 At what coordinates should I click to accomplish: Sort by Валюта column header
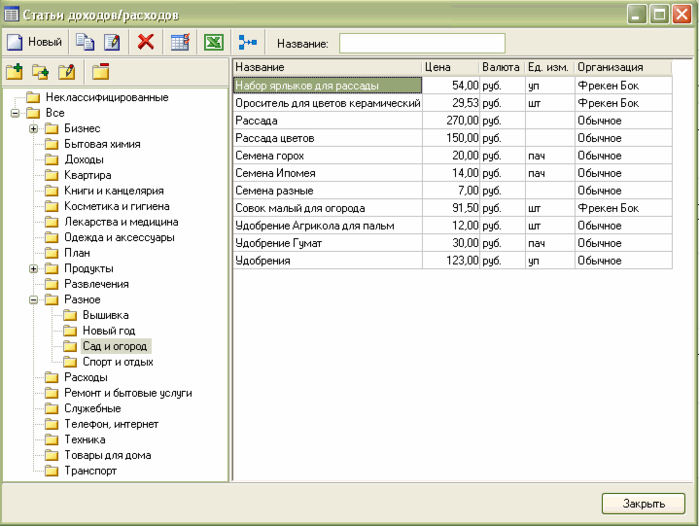tap(502, 67)
